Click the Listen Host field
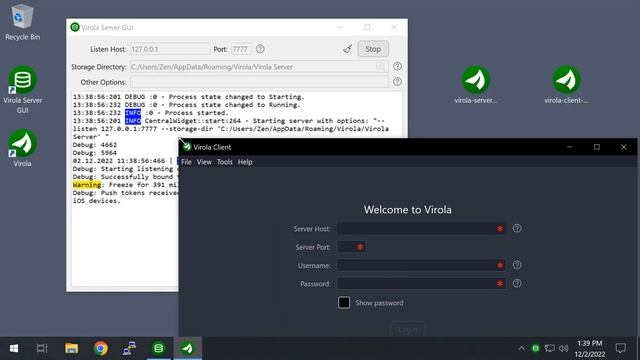This screenshot has height=360, width=640. [170, 49]
